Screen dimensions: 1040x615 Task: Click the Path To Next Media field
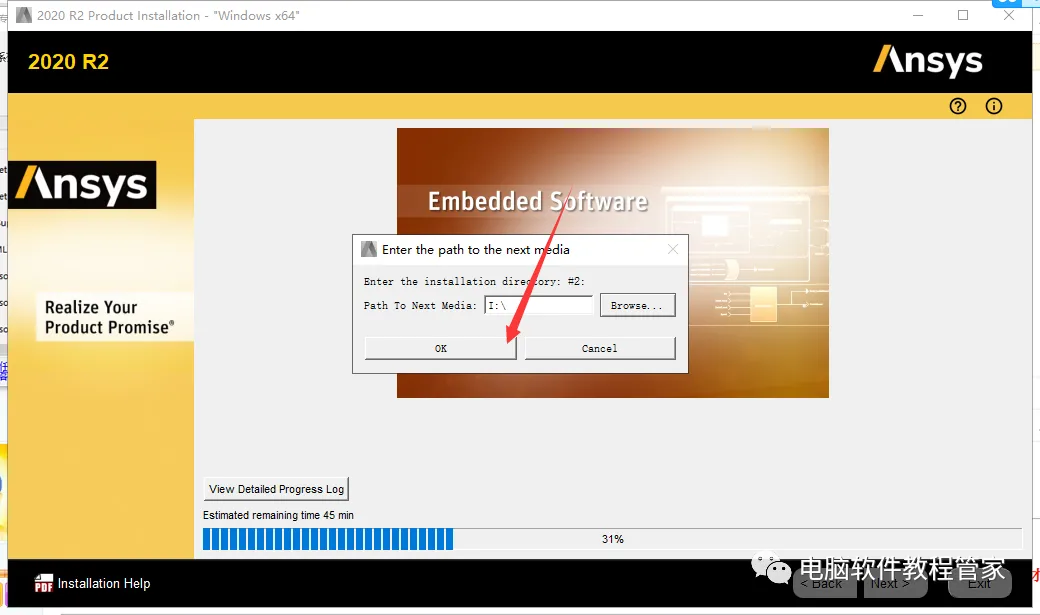(539, 305)
